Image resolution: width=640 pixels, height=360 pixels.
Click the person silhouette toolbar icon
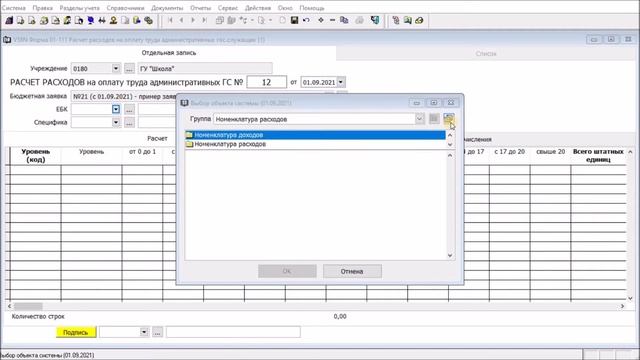(113, 20)
